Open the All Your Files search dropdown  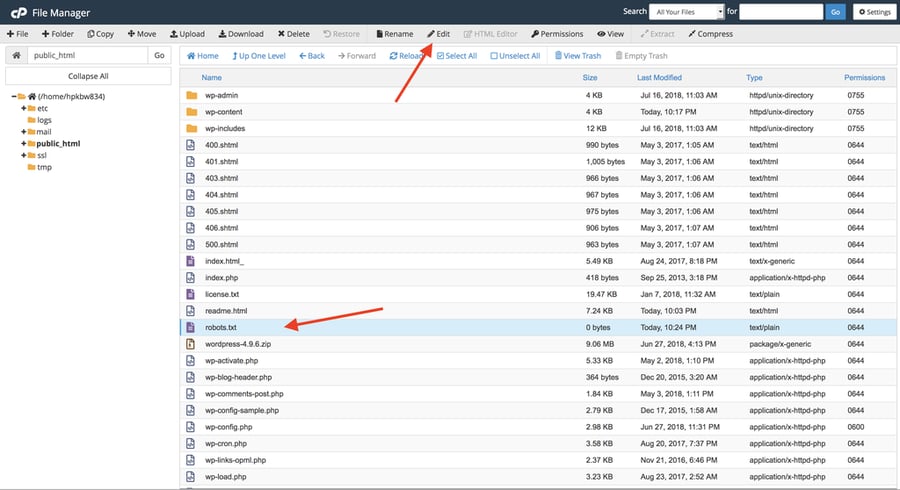[x=685, y=12]
